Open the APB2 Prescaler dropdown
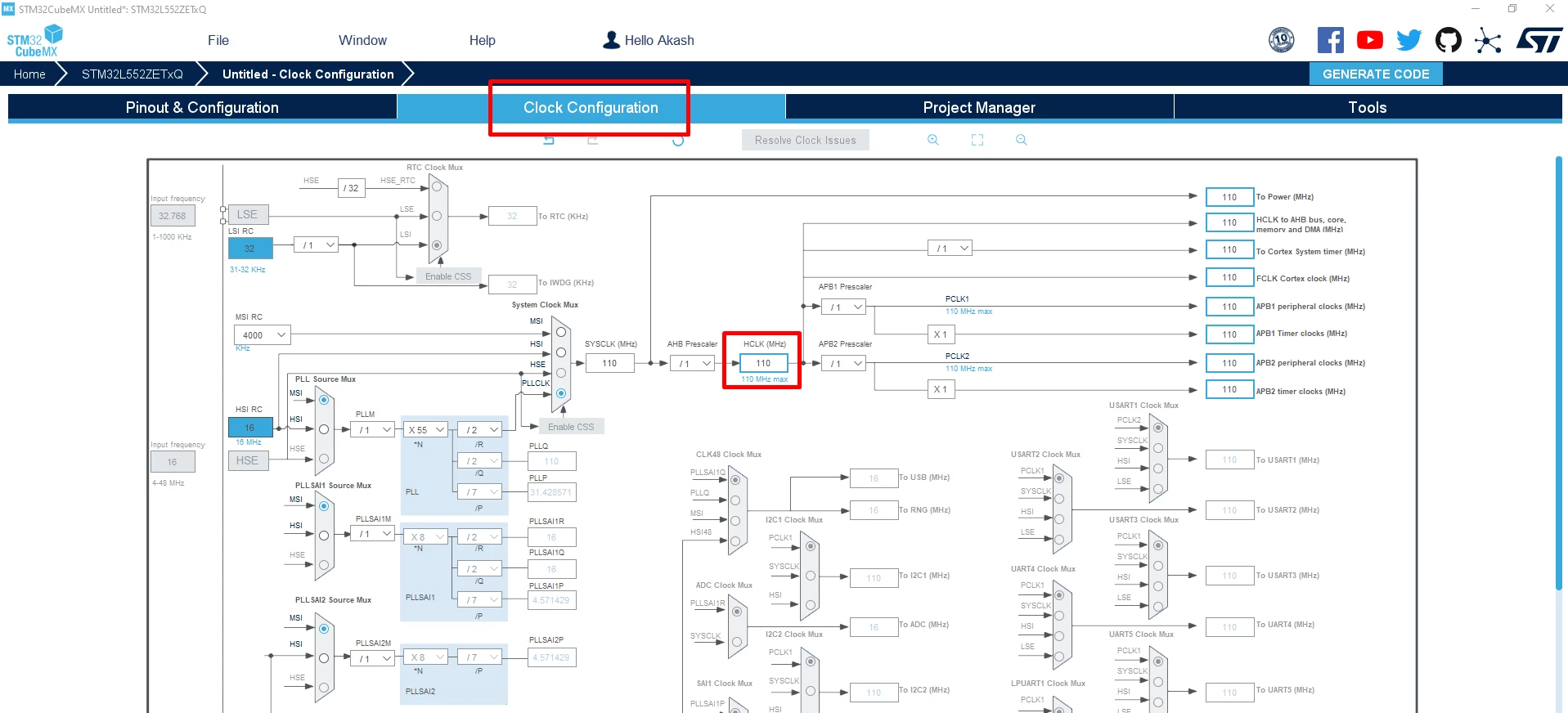The image size is (1568, 713). [845, 364]
